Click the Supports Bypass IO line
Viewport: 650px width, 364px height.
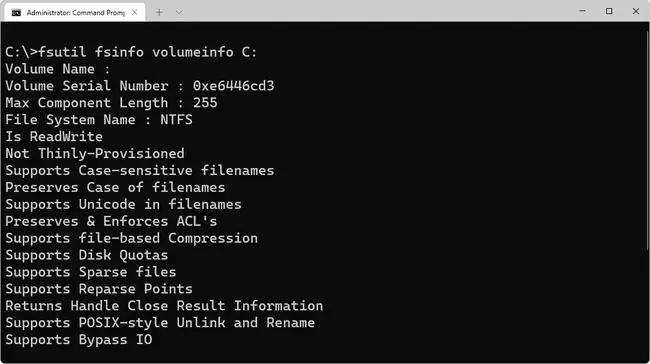click(79, 340)
